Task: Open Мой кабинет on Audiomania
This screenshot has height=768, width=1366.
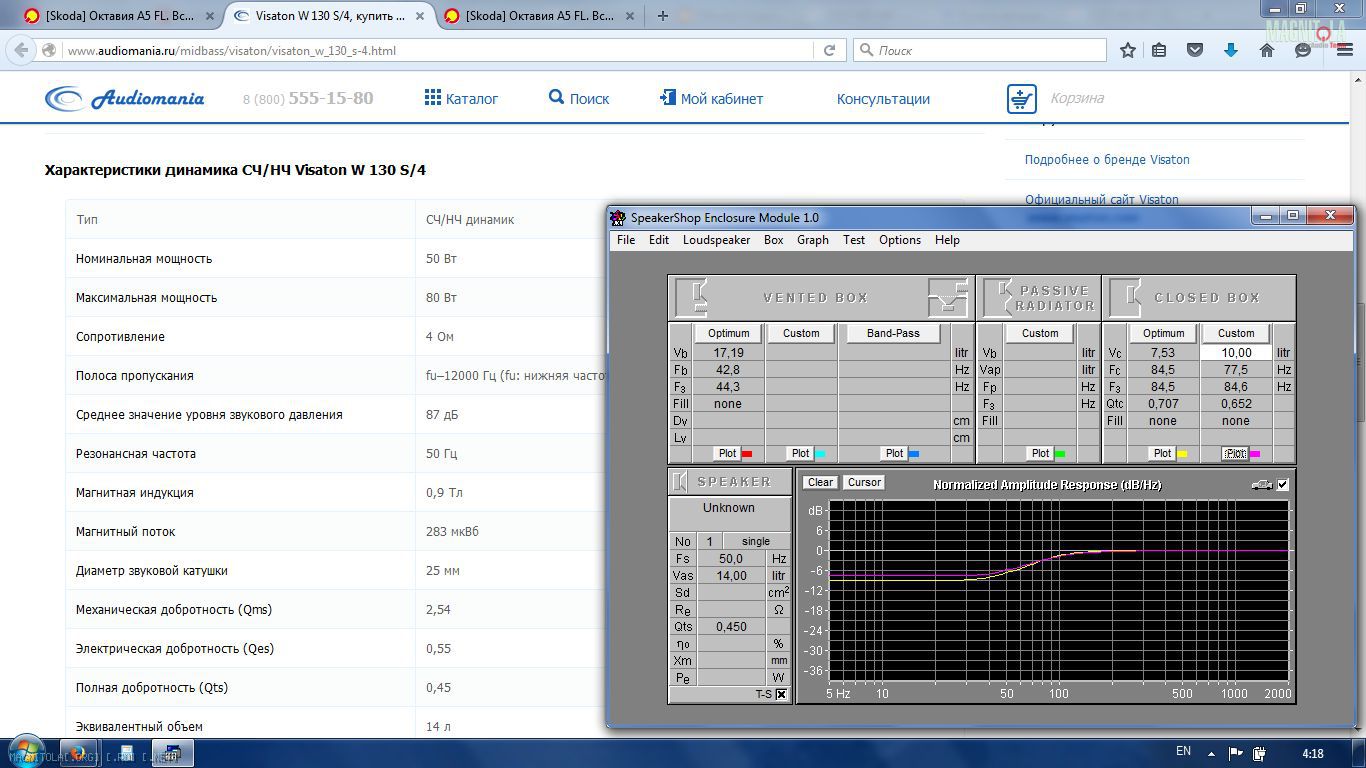Action: point(711,98)
